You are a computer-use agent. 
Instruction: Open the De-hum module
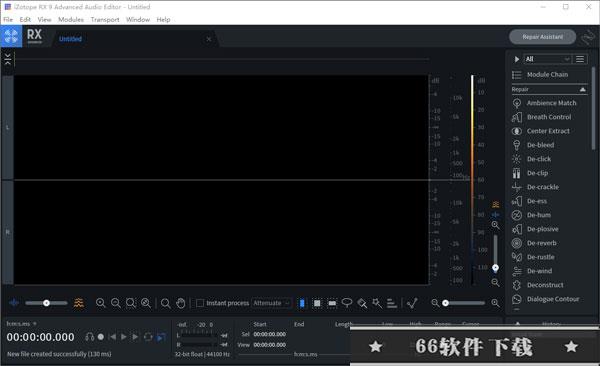pos(531,215)
